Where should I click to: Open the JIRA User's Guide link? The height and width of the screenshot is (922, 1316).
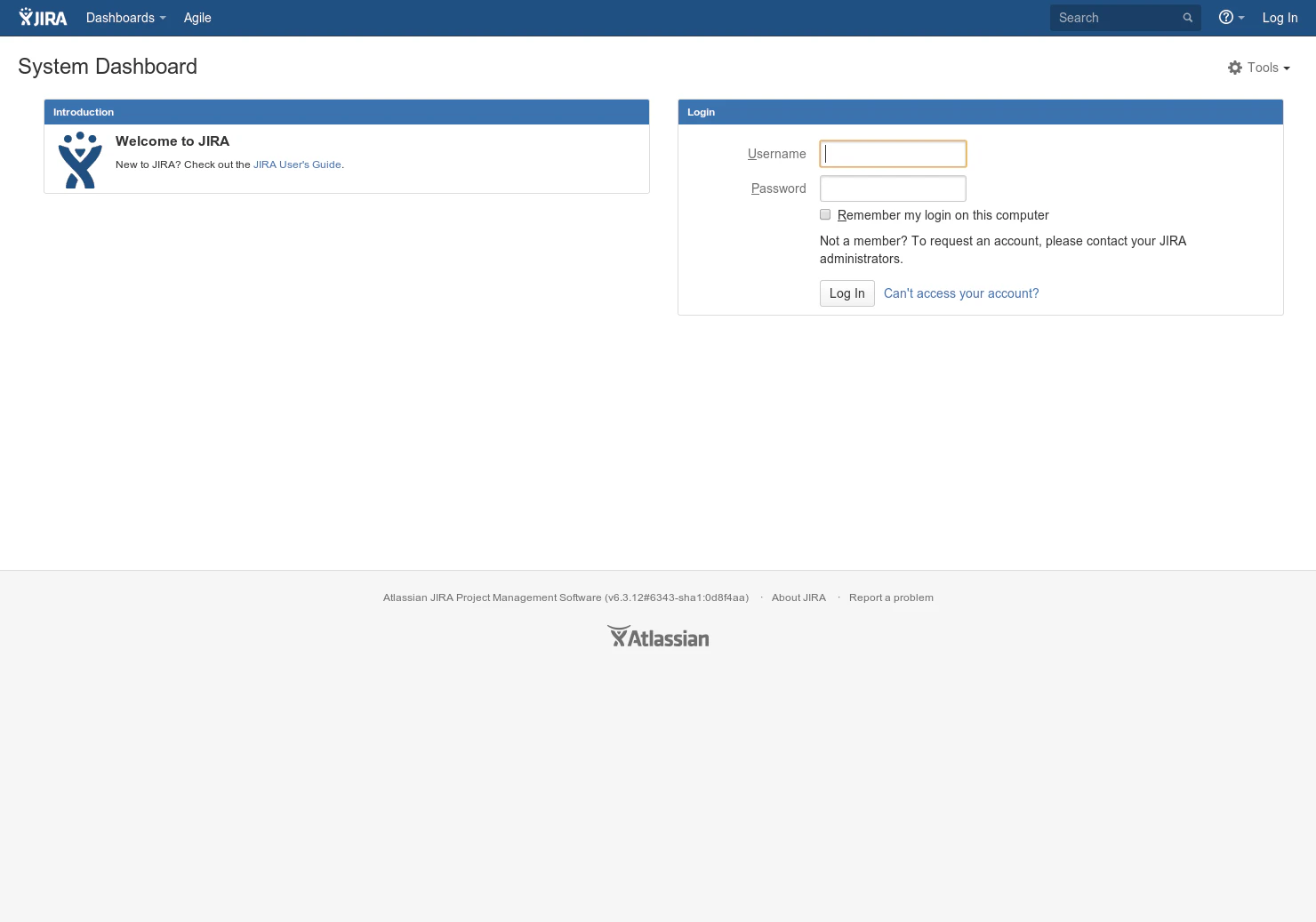pos(297,164)
